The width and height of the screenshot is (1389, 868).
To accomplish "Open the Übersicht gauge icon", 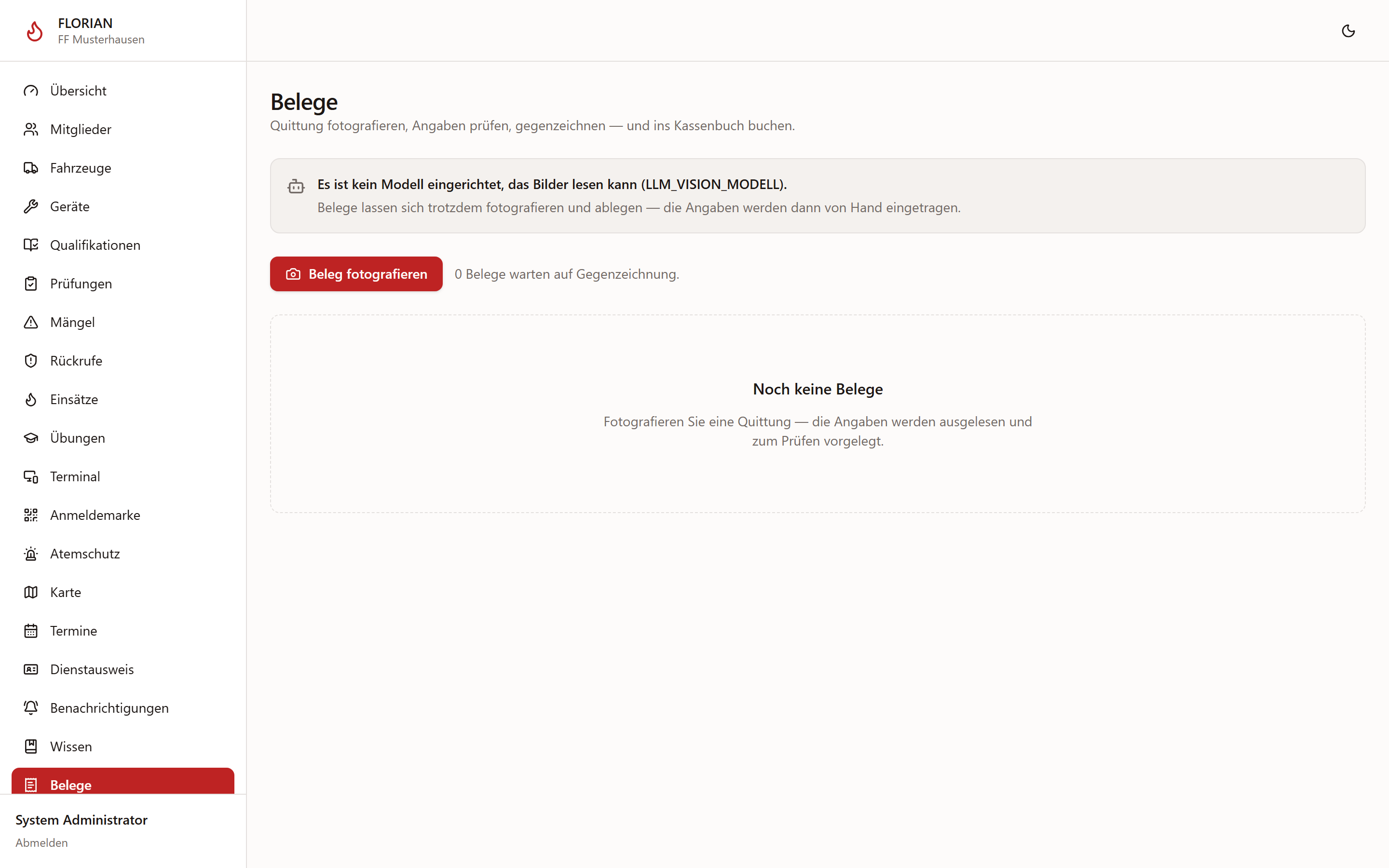I will click(x=31, y=91).
